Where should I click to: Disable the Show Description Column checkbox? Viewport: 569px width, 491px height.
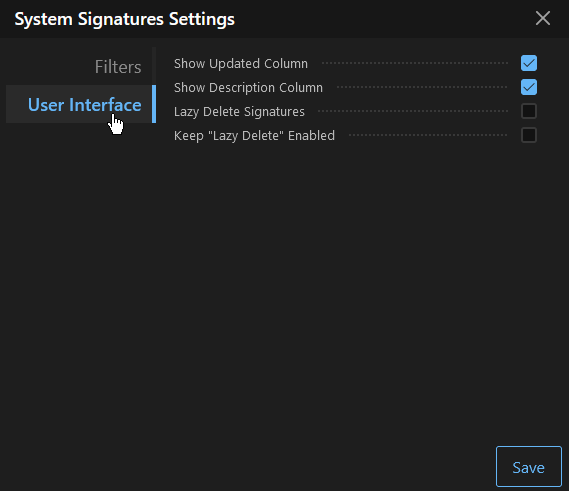coord(529,87)
